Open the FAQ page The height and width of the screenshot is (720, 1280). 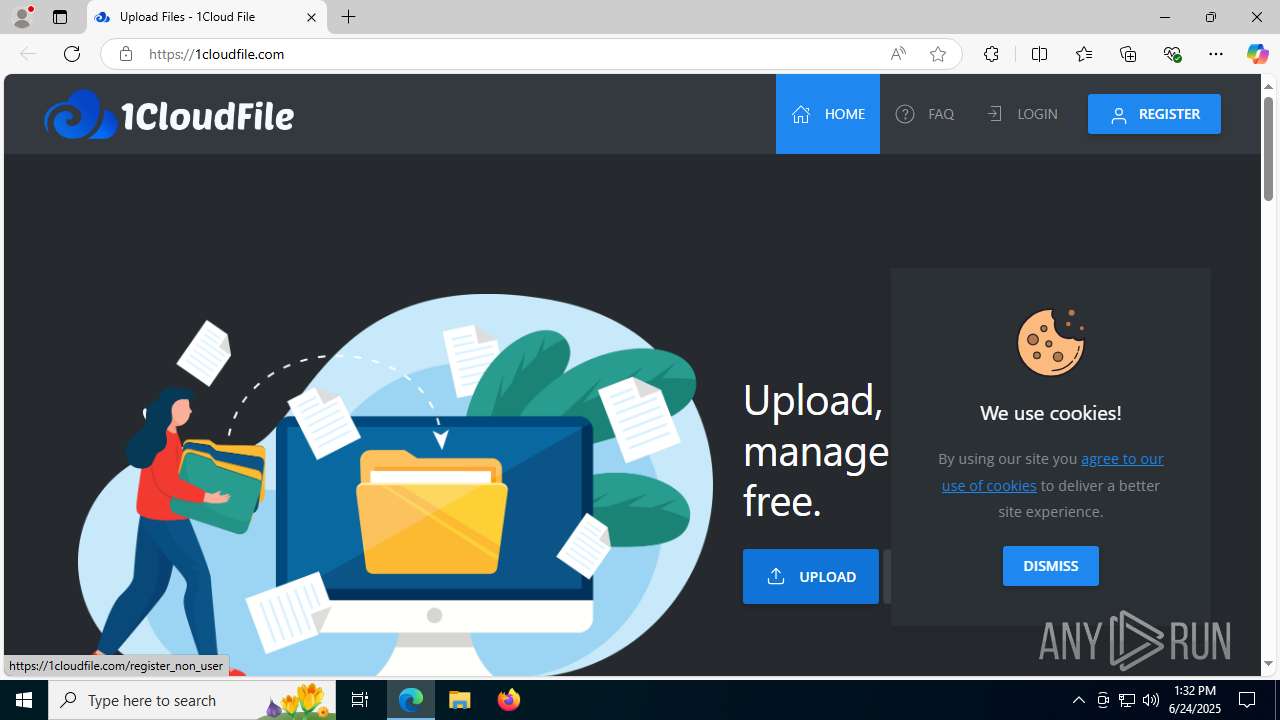pos(925,114)
